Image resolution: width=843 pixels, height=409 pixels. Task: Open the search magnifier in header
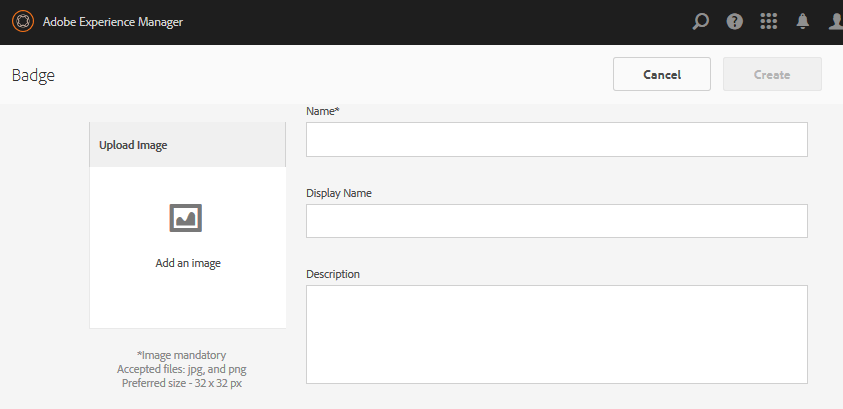tap(701, 21)
